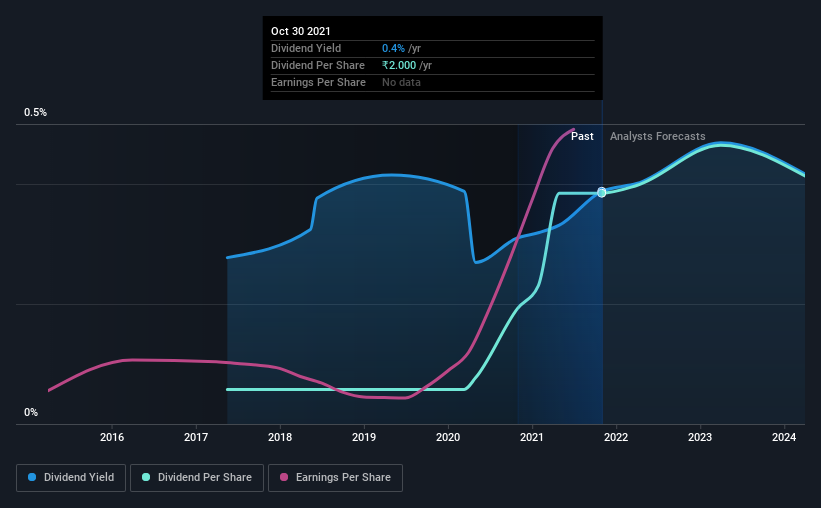The image size is (821, 508).
Task: Click the Oct 30 2021 tooltip date
Action: (301, 31)
